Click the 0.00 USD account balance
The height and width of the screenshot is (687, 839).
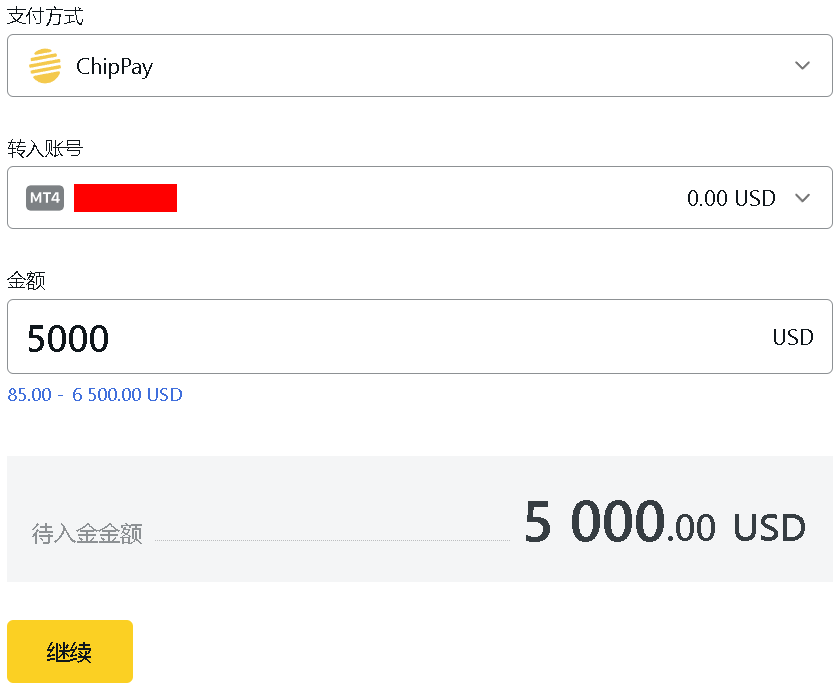[731, 198]
